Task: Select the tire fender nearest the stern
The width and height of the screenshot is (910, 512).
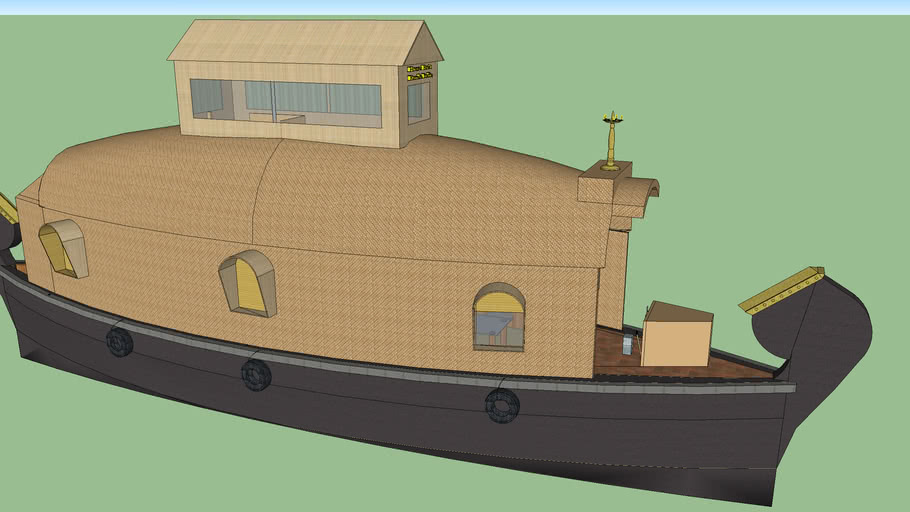Action: click(120, 341)
